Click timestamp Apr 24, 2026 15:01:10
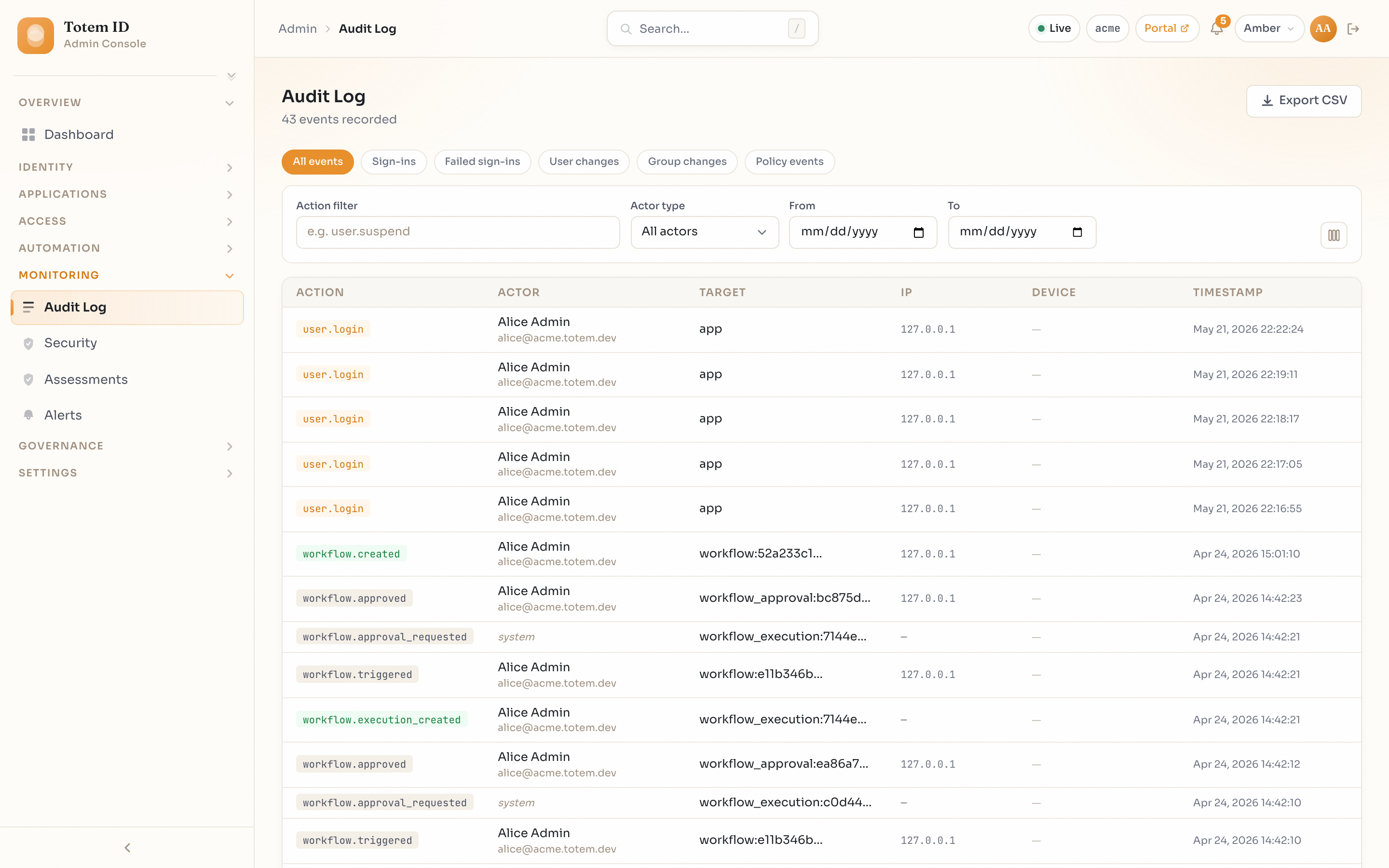 coord(1246,554)
